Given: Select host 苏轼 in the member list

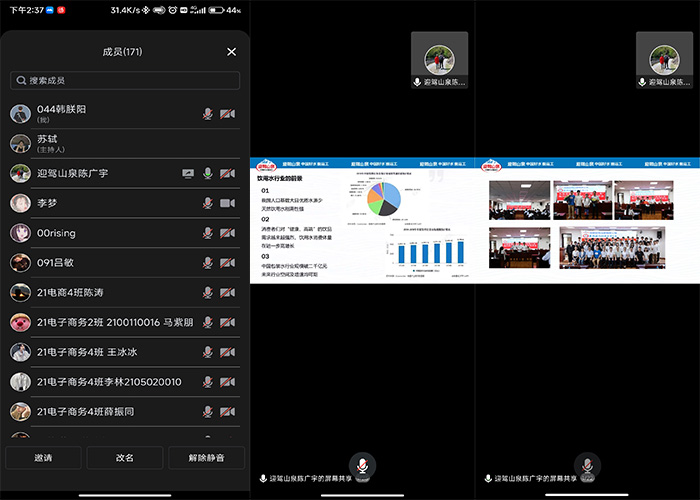Looking at the screenshot, I should click(100, 143).
